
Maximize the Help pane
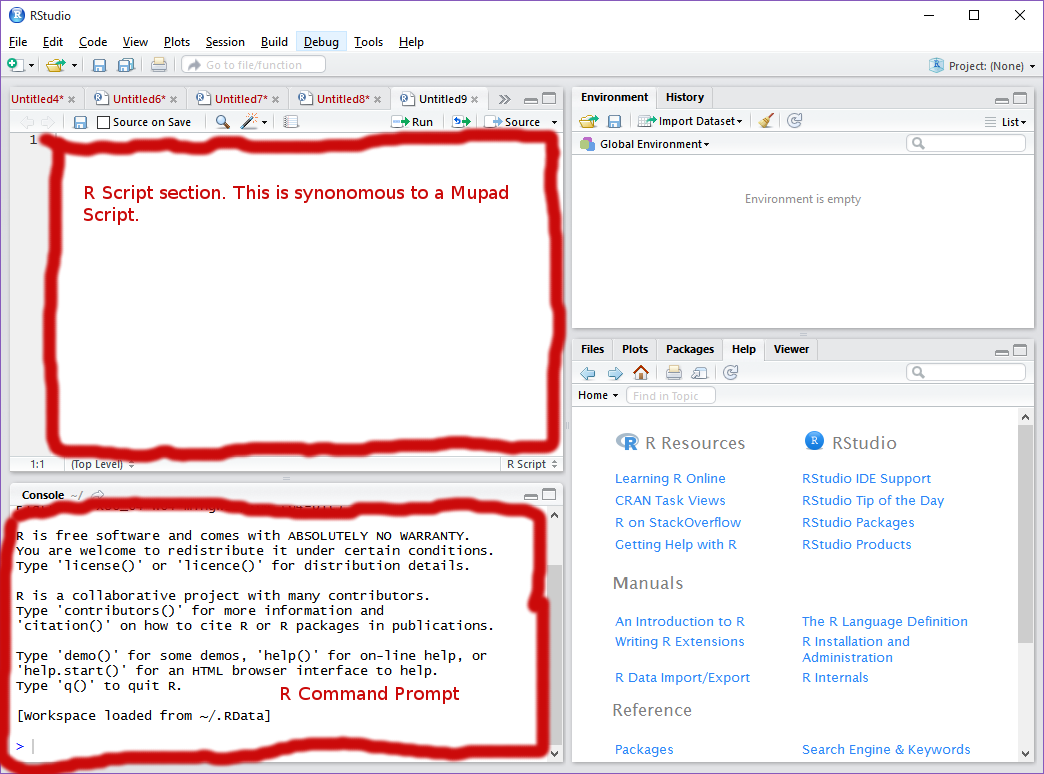[1020, 350]
